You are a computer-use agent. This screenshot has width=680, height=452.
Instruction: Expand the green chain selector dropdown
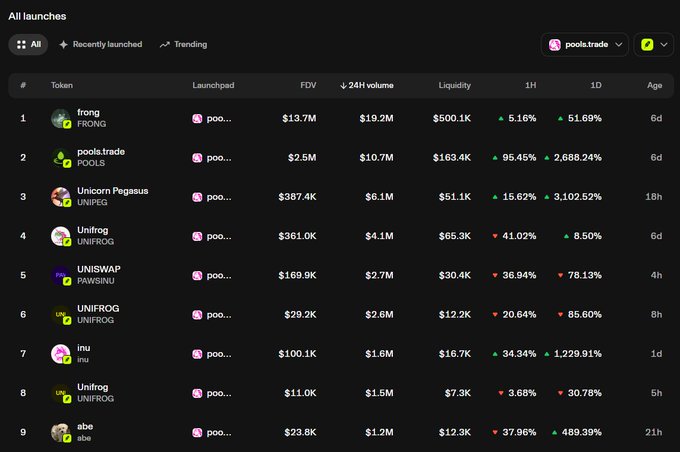tap(654, 44)
